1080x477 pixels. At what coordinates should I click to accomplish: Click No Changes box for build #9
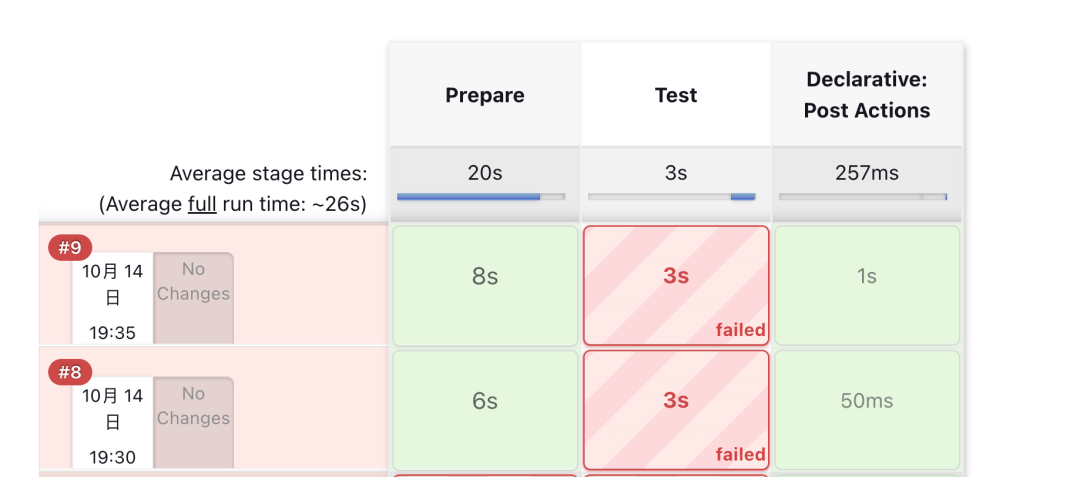click(194, 298)
